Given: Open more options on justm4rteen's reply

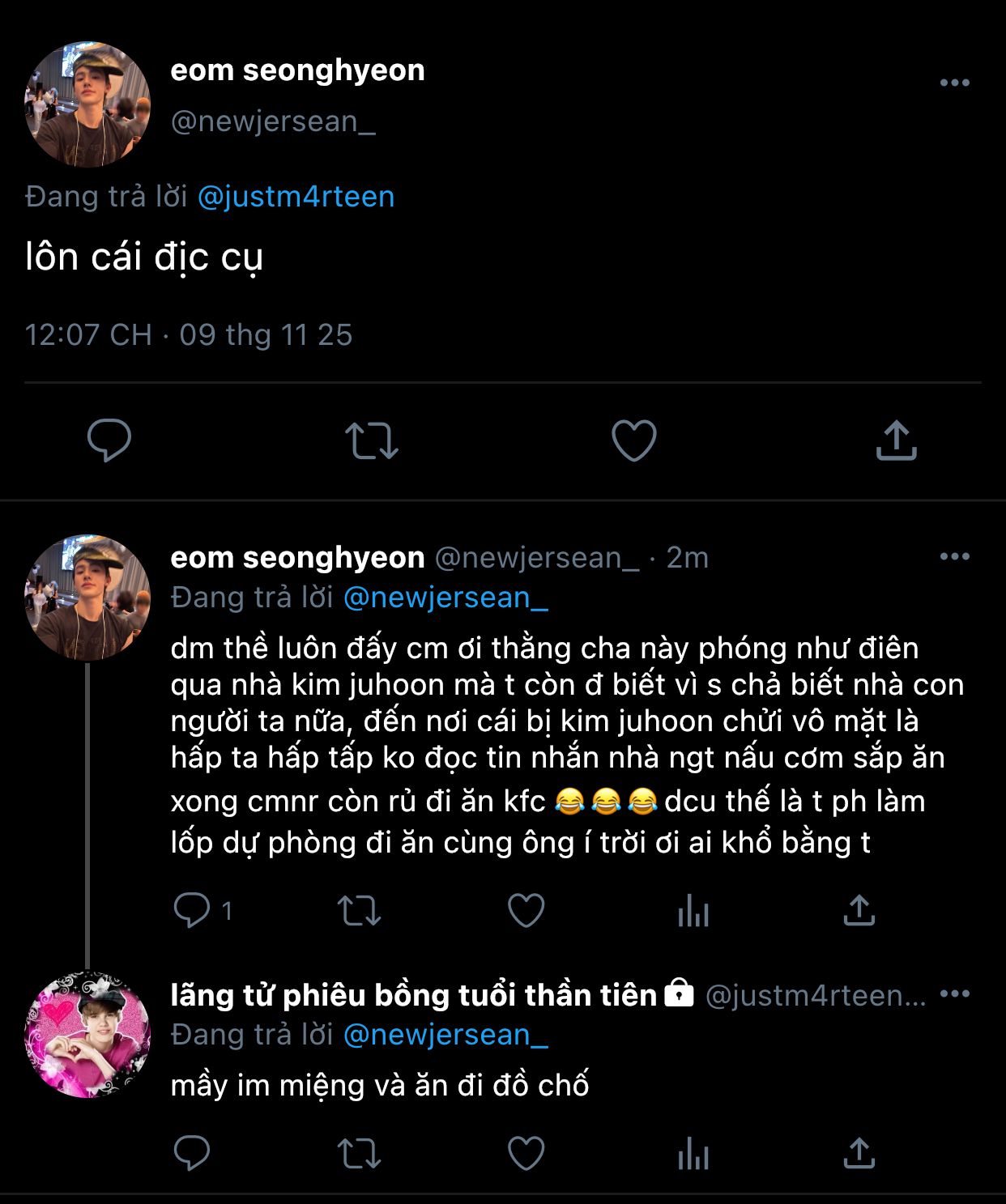Looking at the screenshot, I should coord(954,994).
